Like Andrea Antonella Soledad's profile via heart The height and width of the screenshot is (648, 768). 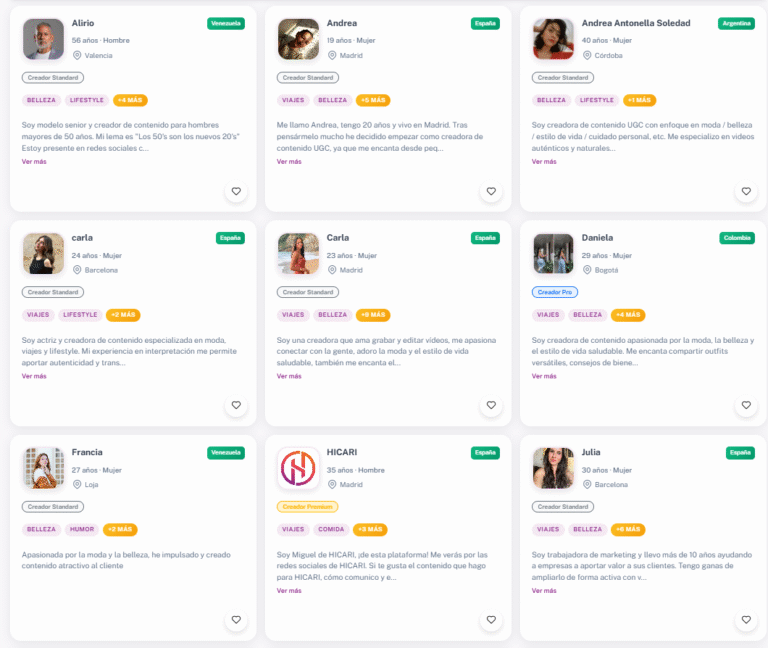pyautogui.click(x=745, y=191)
